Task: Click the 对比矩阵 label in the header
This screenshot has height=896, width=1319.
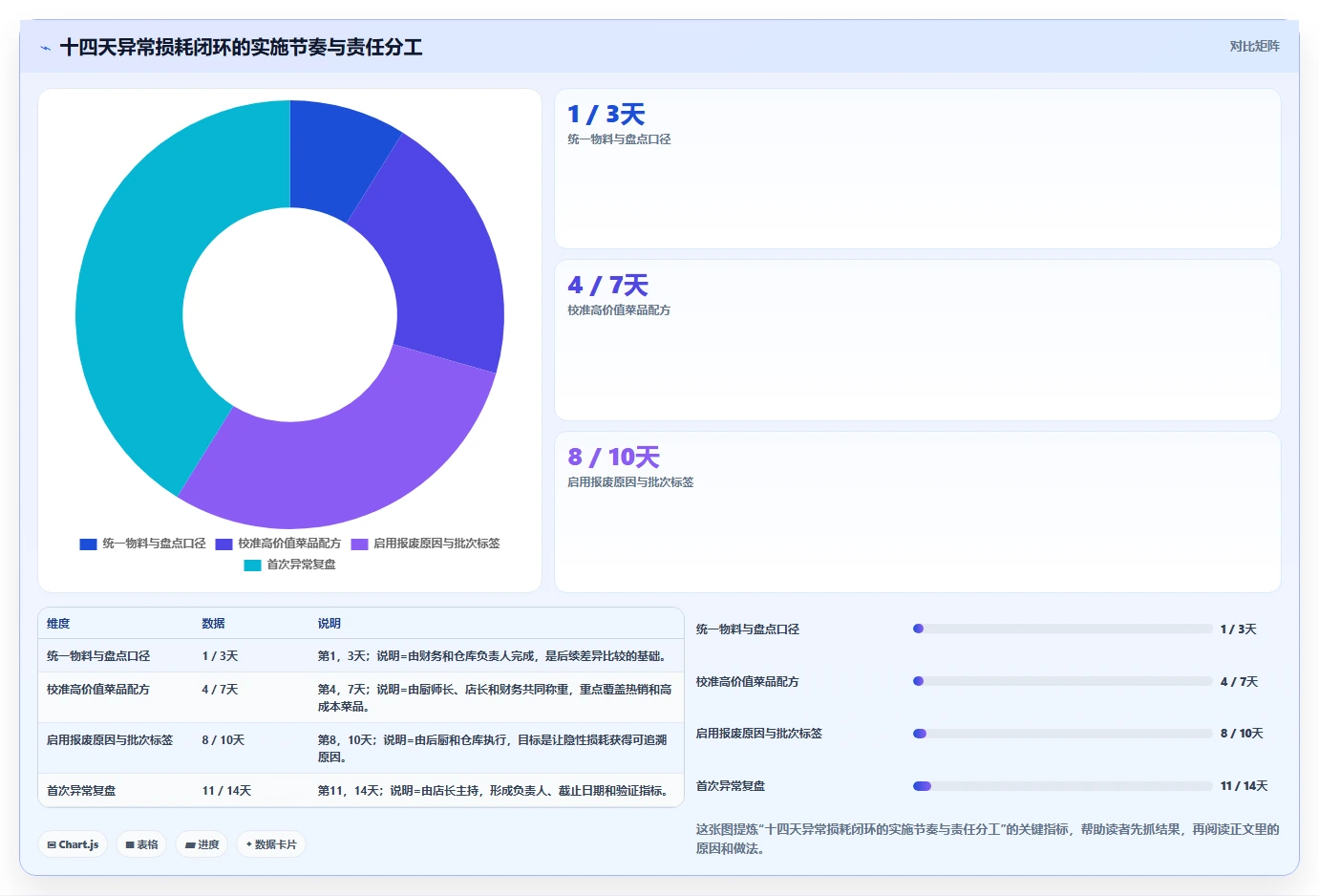Action: (1254, 46)
